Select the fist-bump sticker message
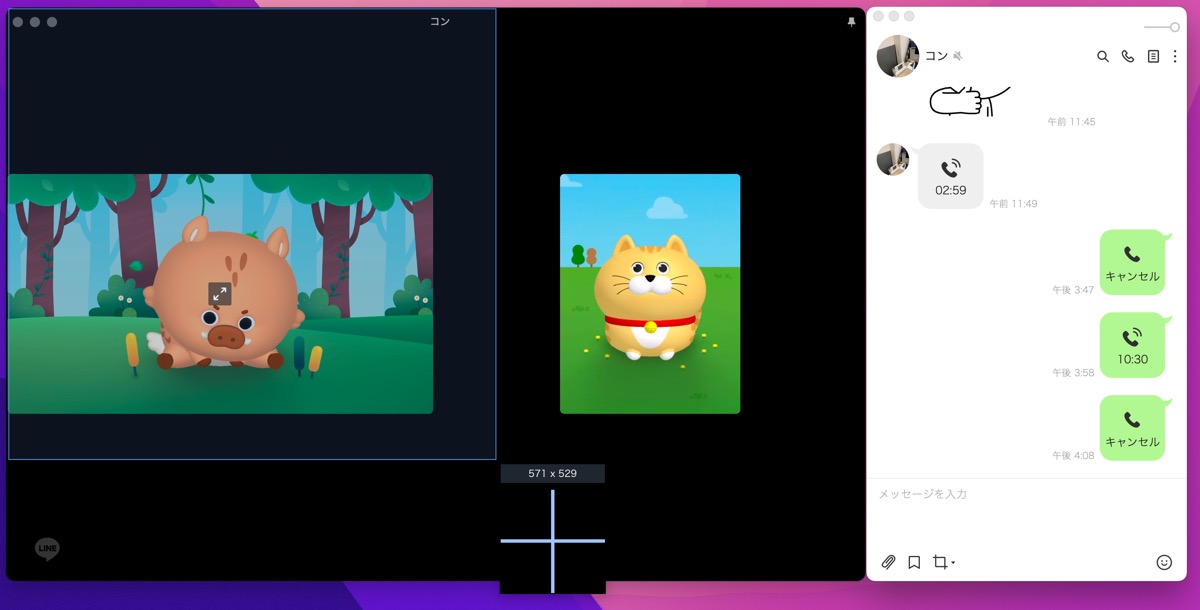Viewport: 1200px width, 610px height. click(x=966, y=97)
